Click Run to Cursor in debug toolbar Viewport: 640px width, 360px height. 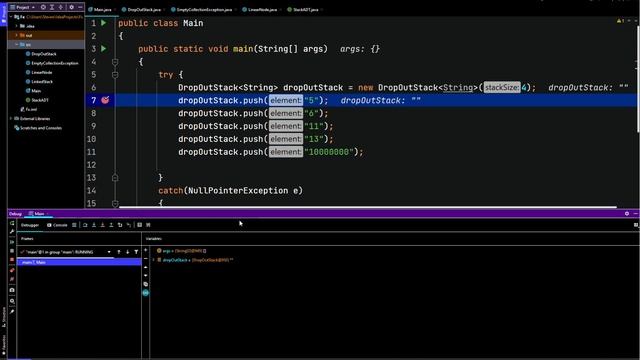[x=129, y=225]
